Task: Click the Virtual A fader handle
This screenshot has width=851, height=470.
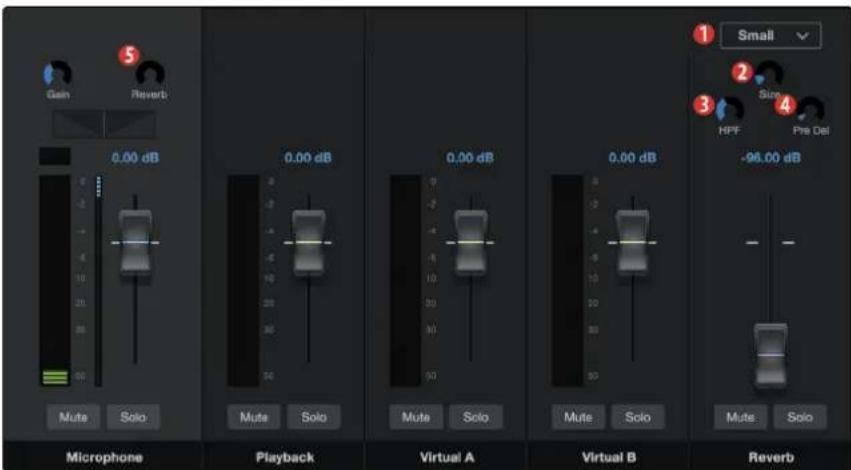Action: [471, 242]
